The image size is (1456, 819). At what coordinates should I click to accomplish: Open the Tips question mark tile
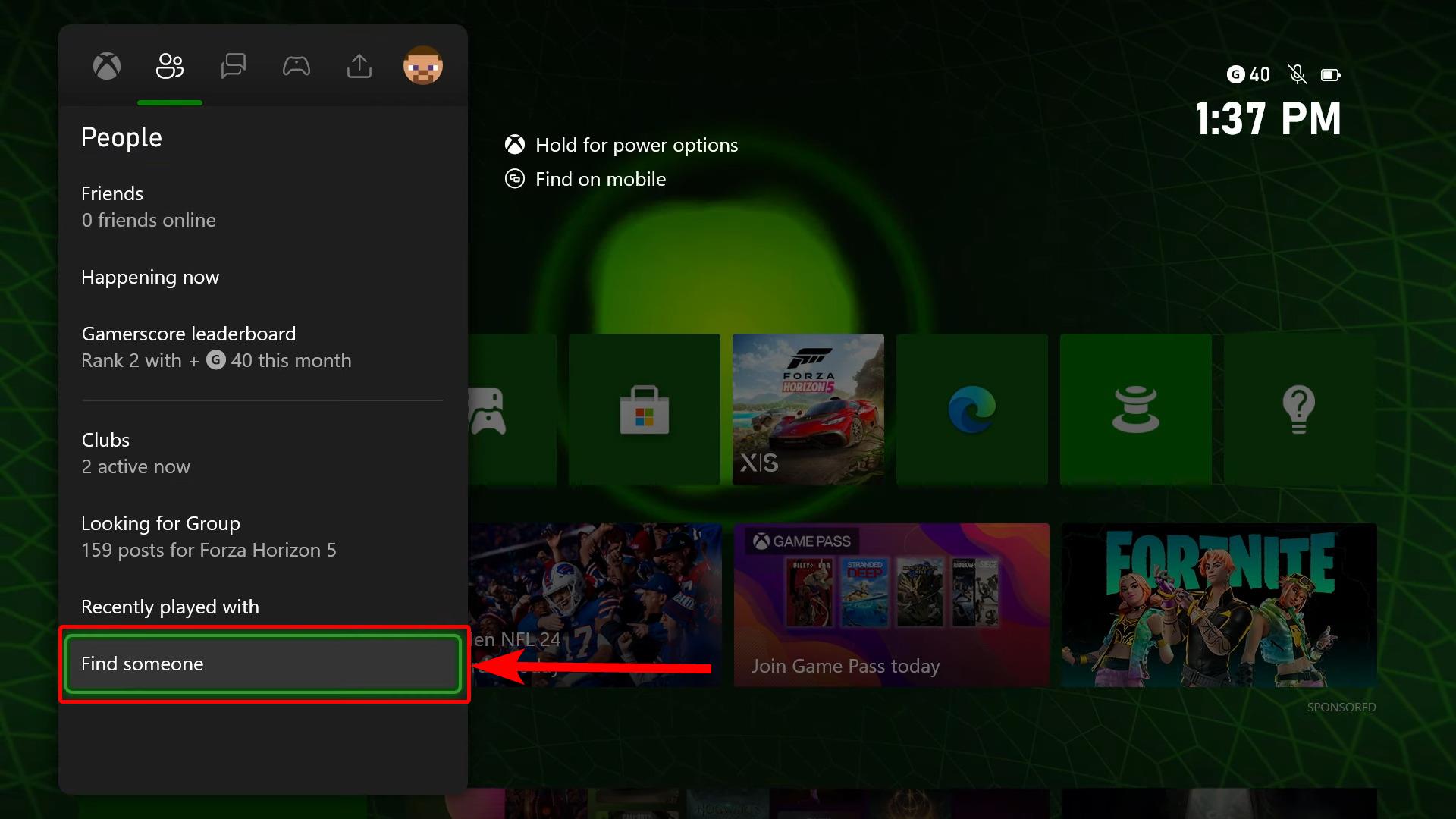(x=1298, y=409)
